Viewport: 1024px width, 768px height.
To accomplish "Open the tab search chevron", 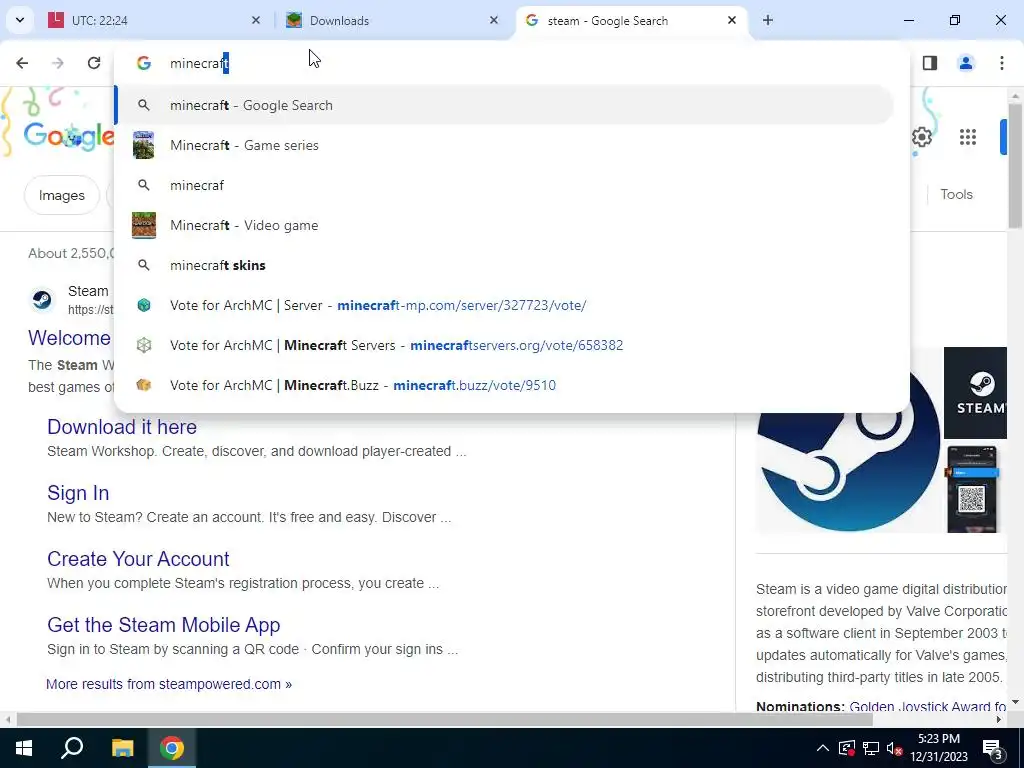I will (x=20, y=20).
